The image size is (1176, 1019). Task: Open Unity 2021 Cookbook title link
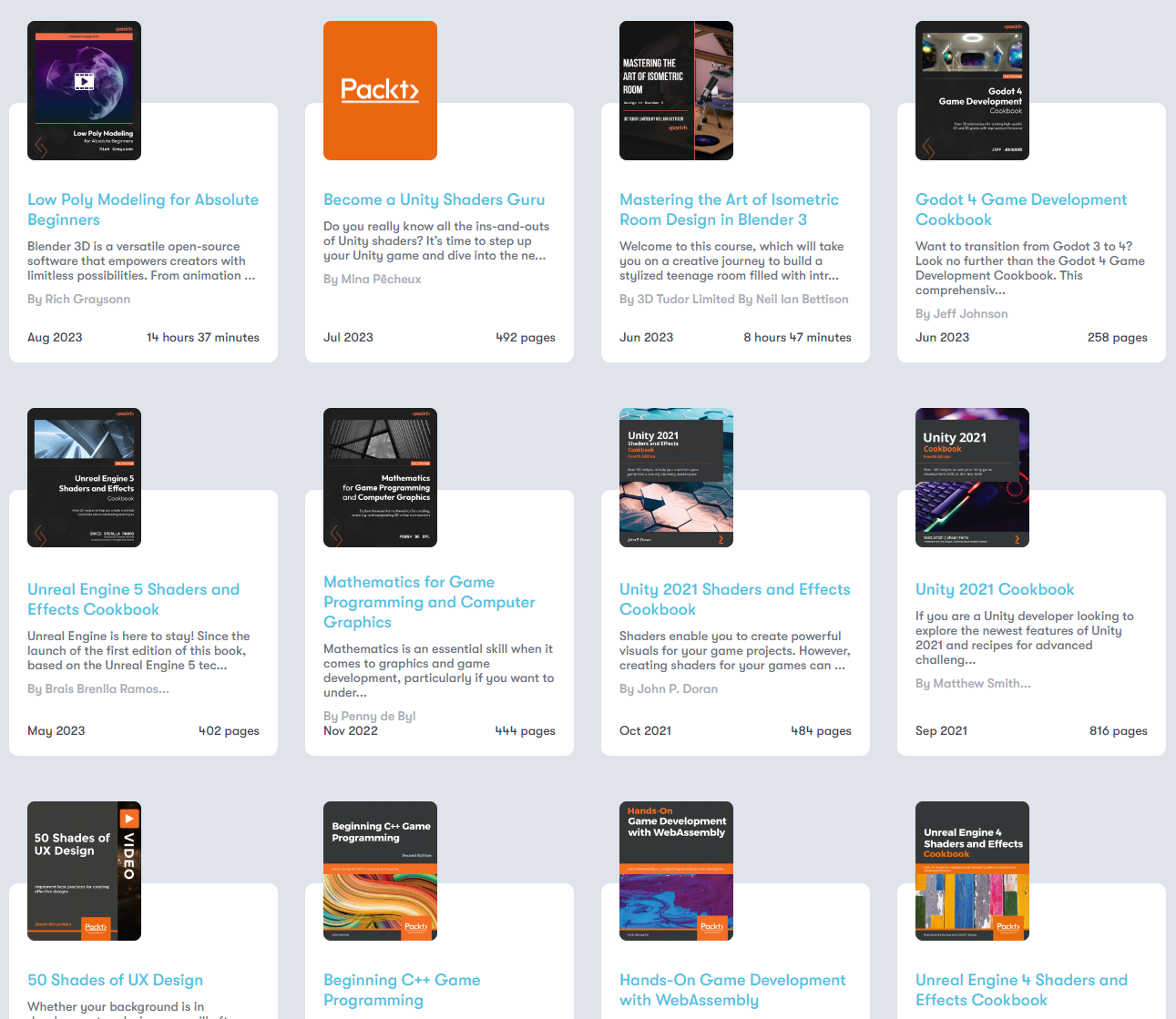995,589
